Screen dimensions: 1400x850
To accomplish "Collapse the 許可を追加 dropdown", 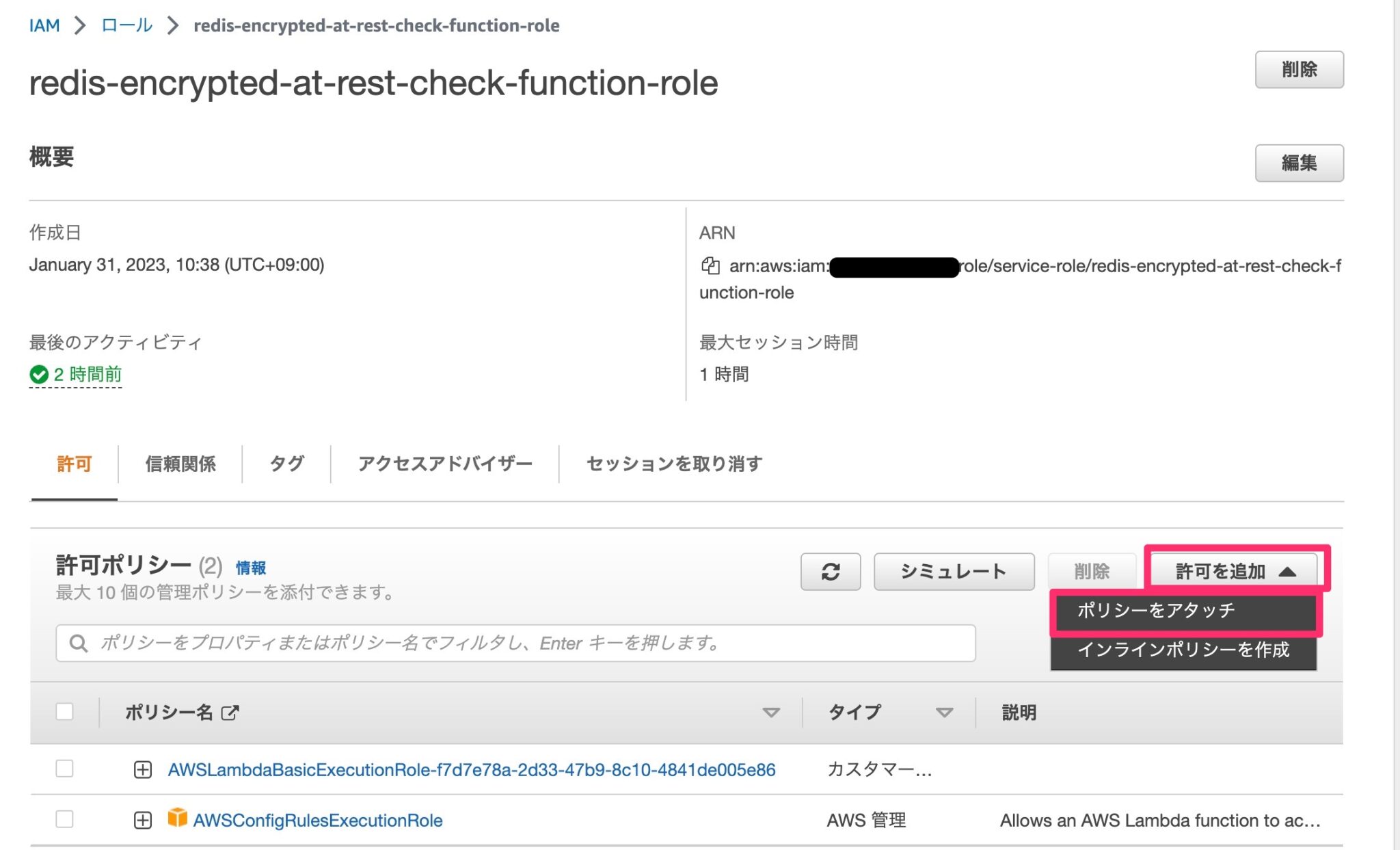I will pyautogui.click(x=1236, y=571).
